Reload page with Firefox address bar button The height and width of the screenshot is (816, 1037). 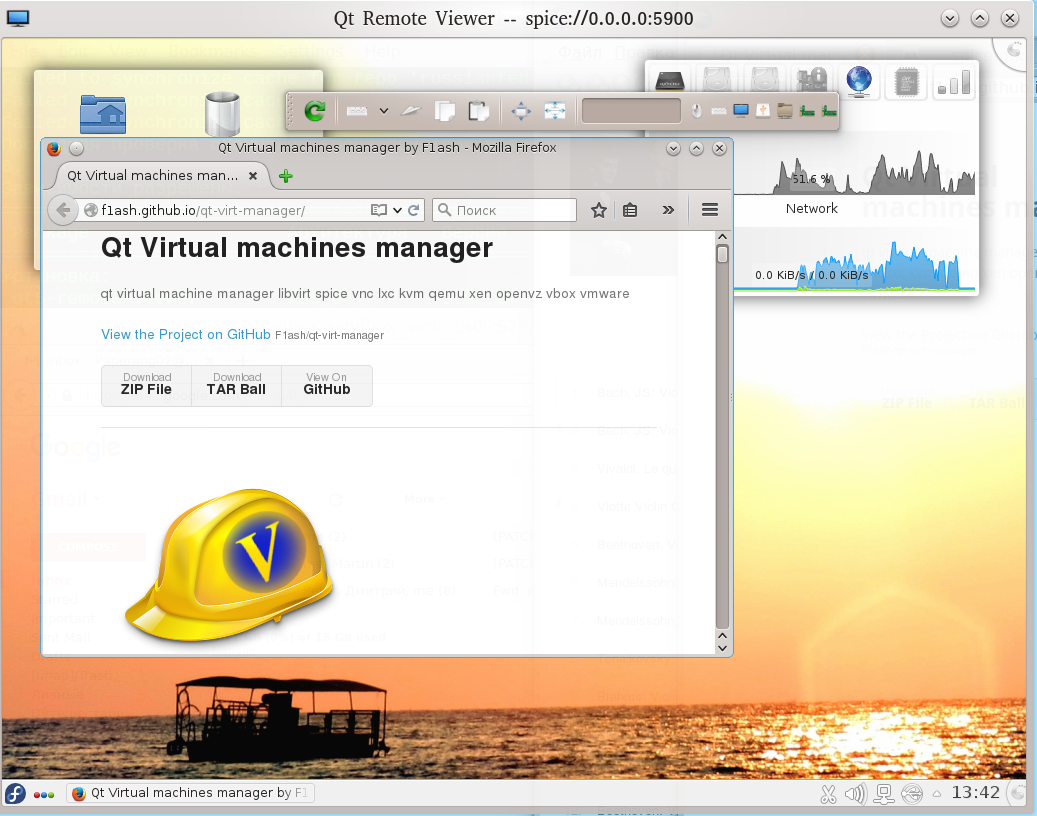click(414, 210)
